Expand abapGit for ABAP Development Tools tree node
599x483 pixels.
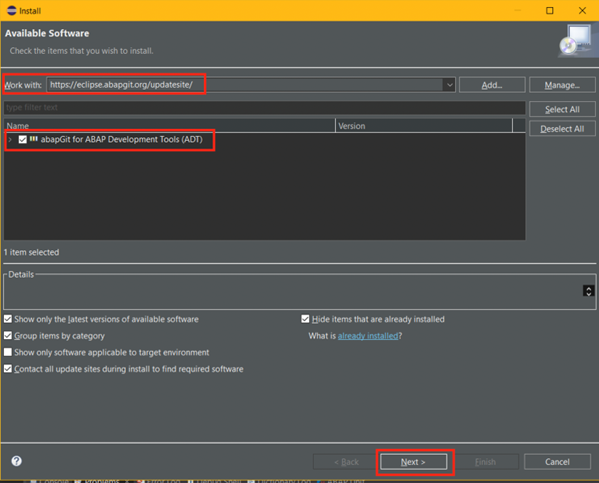[10, 139]
